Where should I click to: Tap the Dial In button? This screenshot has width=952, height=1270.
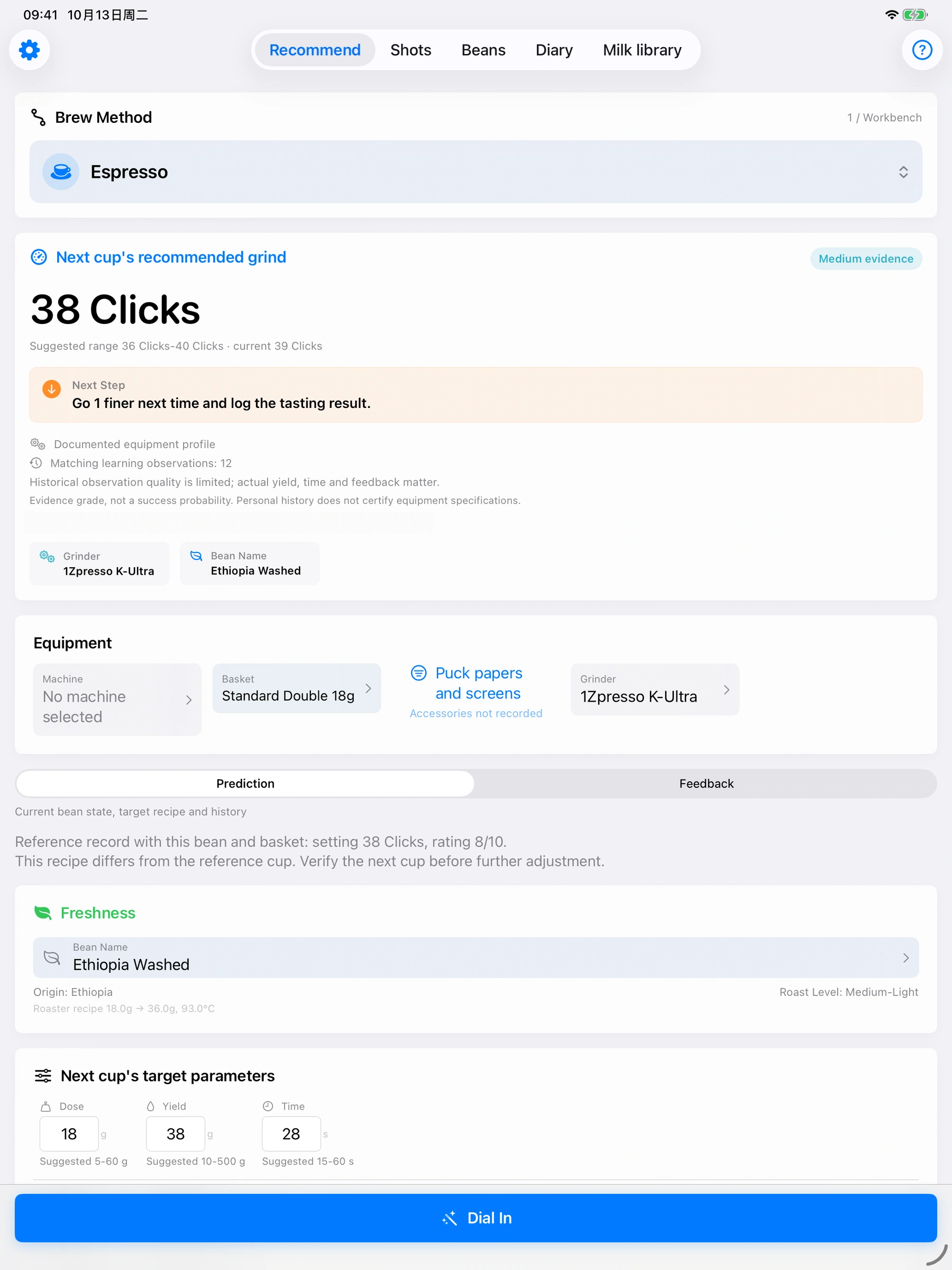click(x=475, y=1218)
